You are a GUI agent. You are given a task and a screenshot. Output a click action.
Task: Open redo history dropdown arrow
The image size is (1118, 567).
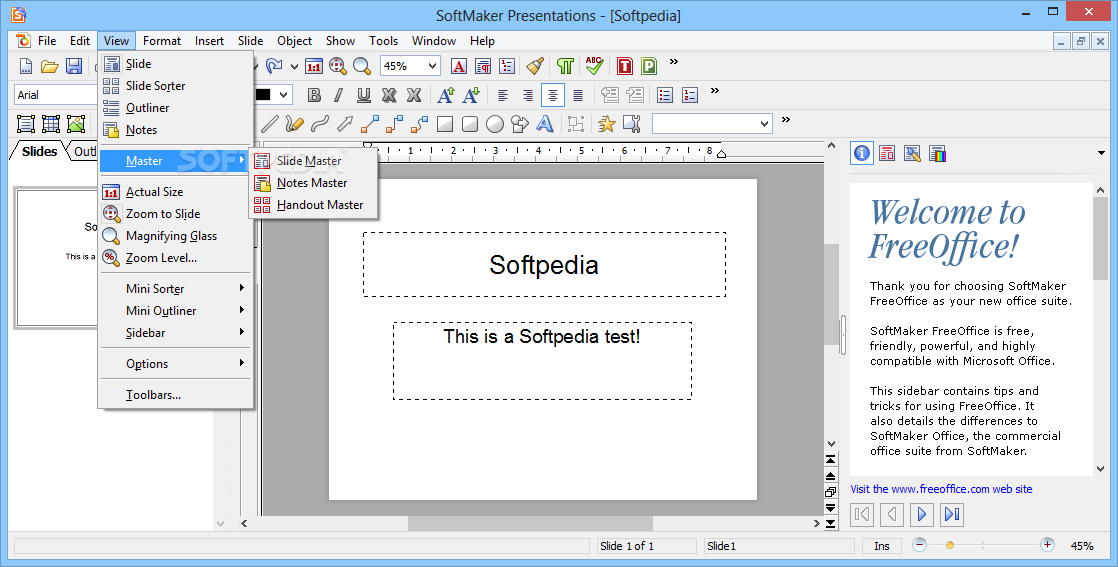click(294, 66)
